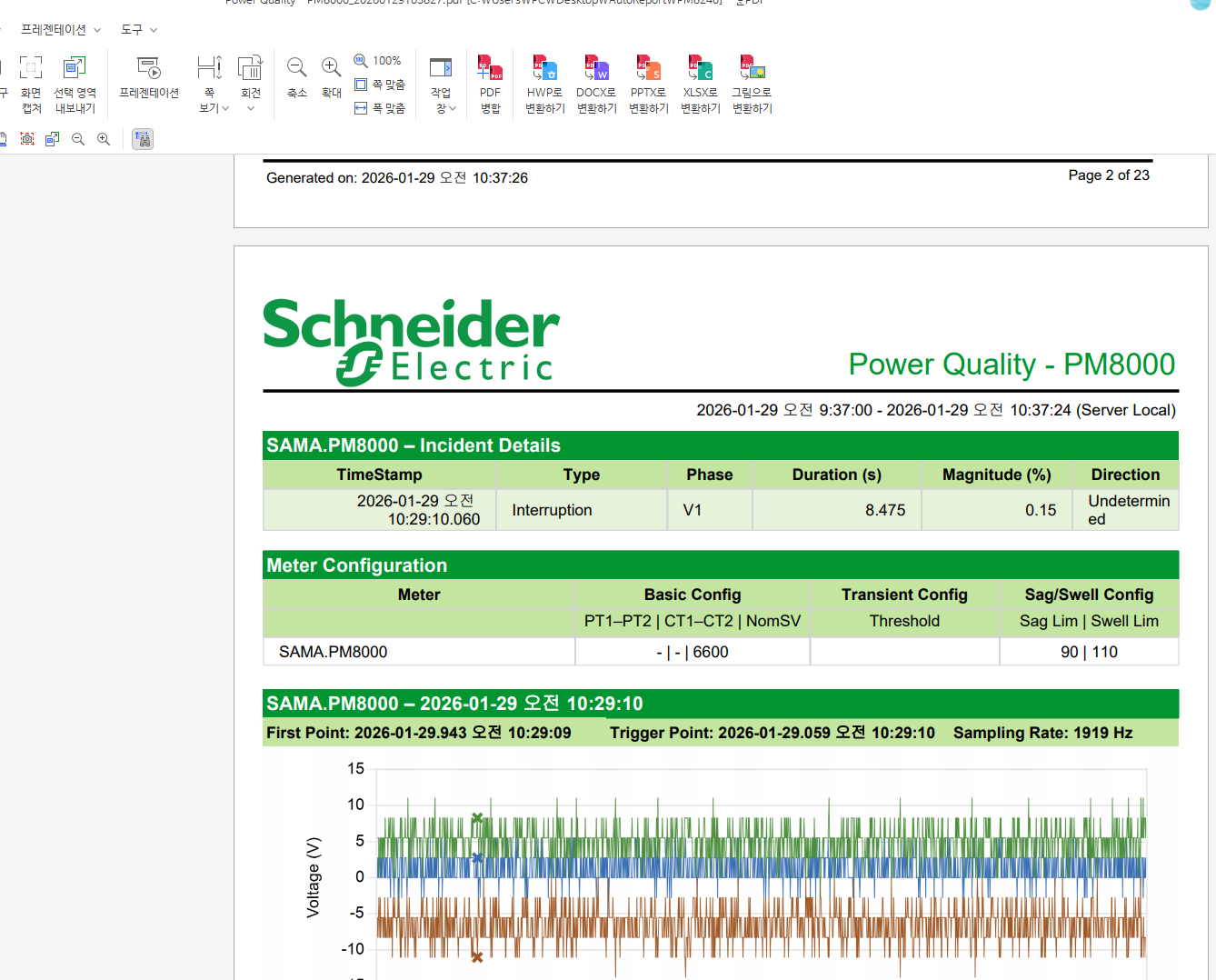Click the 축소 zoom out magnifier
This screenshot has width=1216, height=980.
tap(297, 77)
